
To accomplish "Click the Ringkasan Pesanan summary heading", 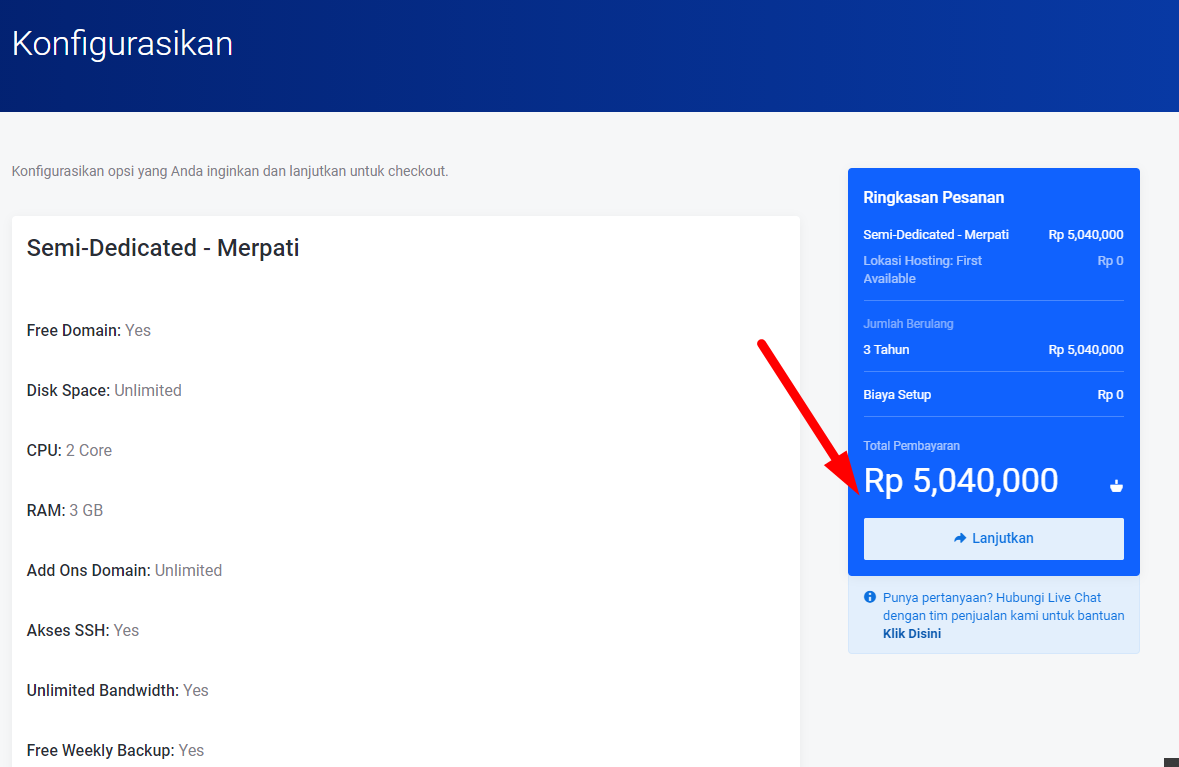I will pyautogui.click(x=933, y=198).
